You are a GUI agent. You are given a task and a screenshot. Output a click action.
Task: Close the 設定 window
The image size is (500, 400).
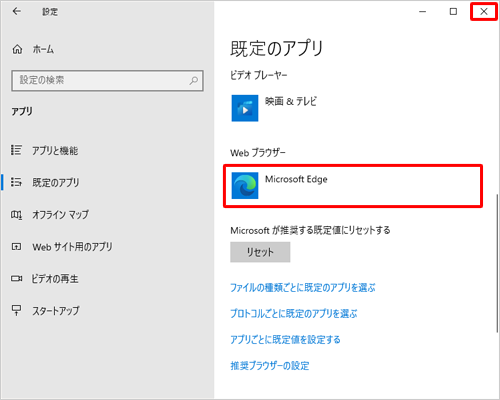pyautogui.click(x=484, y=11)
